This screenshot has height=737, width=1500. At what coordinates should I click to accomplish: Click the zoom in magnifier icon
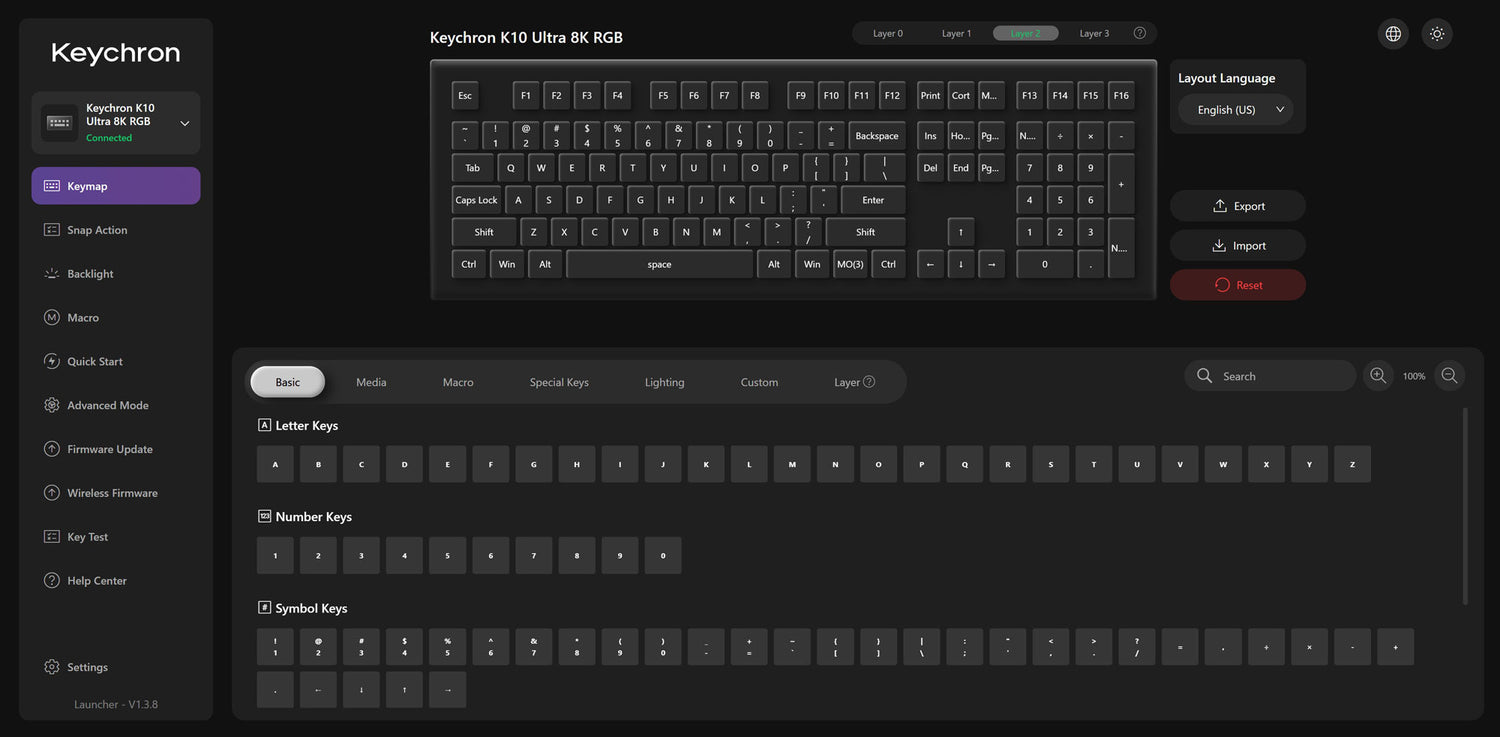[1378, 376]
